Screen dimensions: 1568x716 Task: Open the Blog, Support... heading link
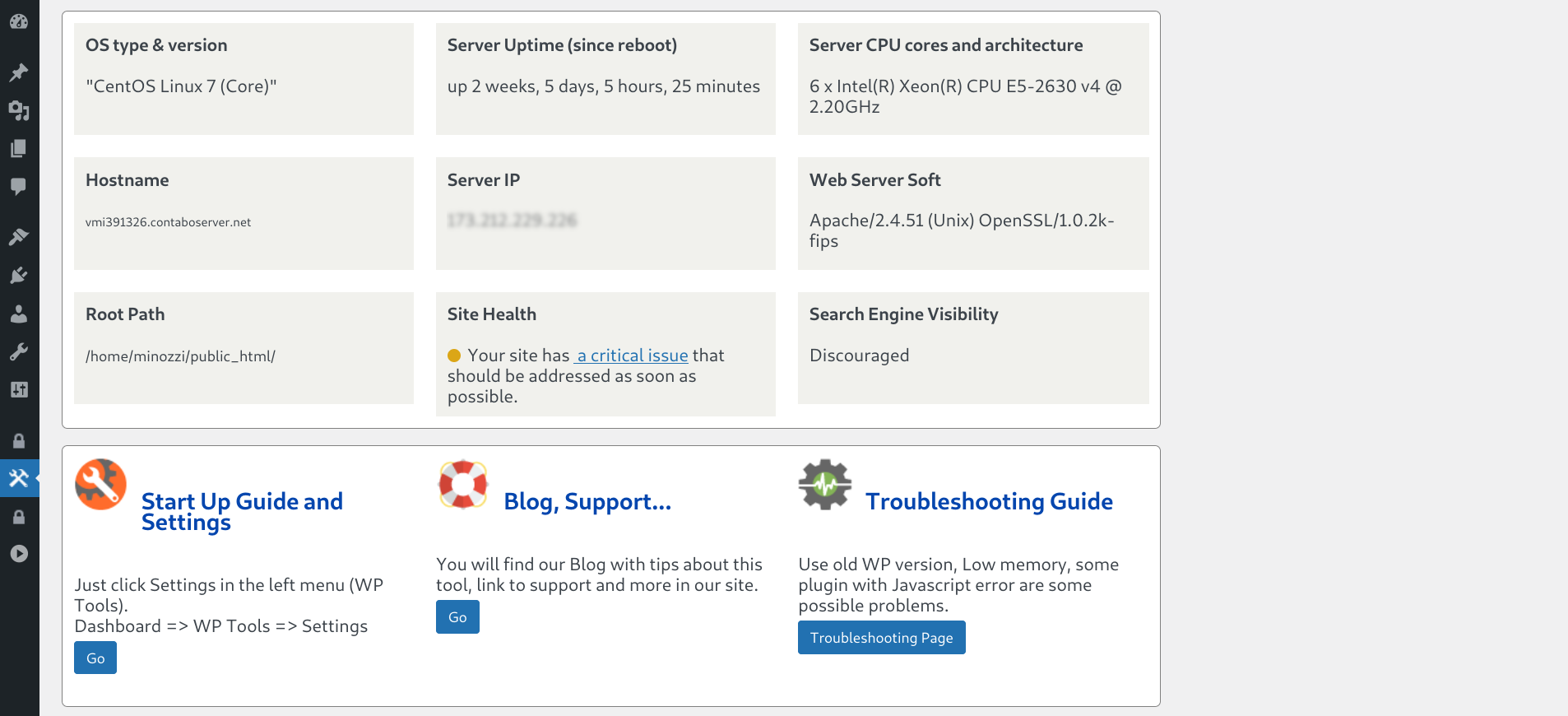[587, 501]
